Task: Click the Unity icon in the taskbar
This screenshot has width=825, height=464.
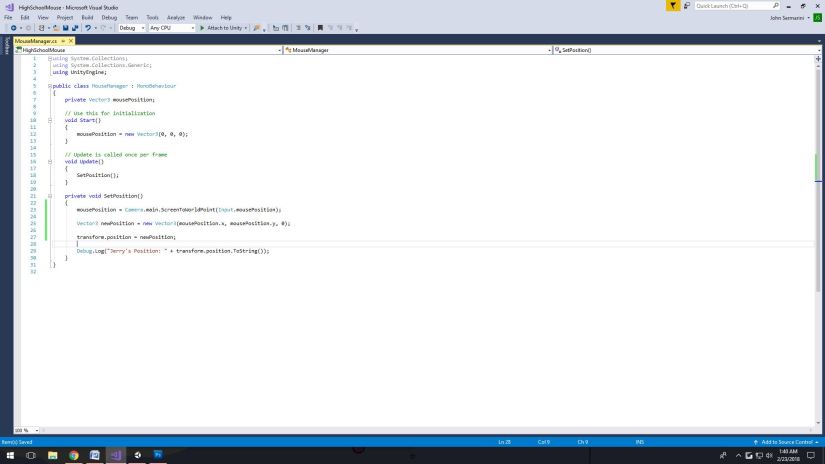Action: click(x=137, y=455)
